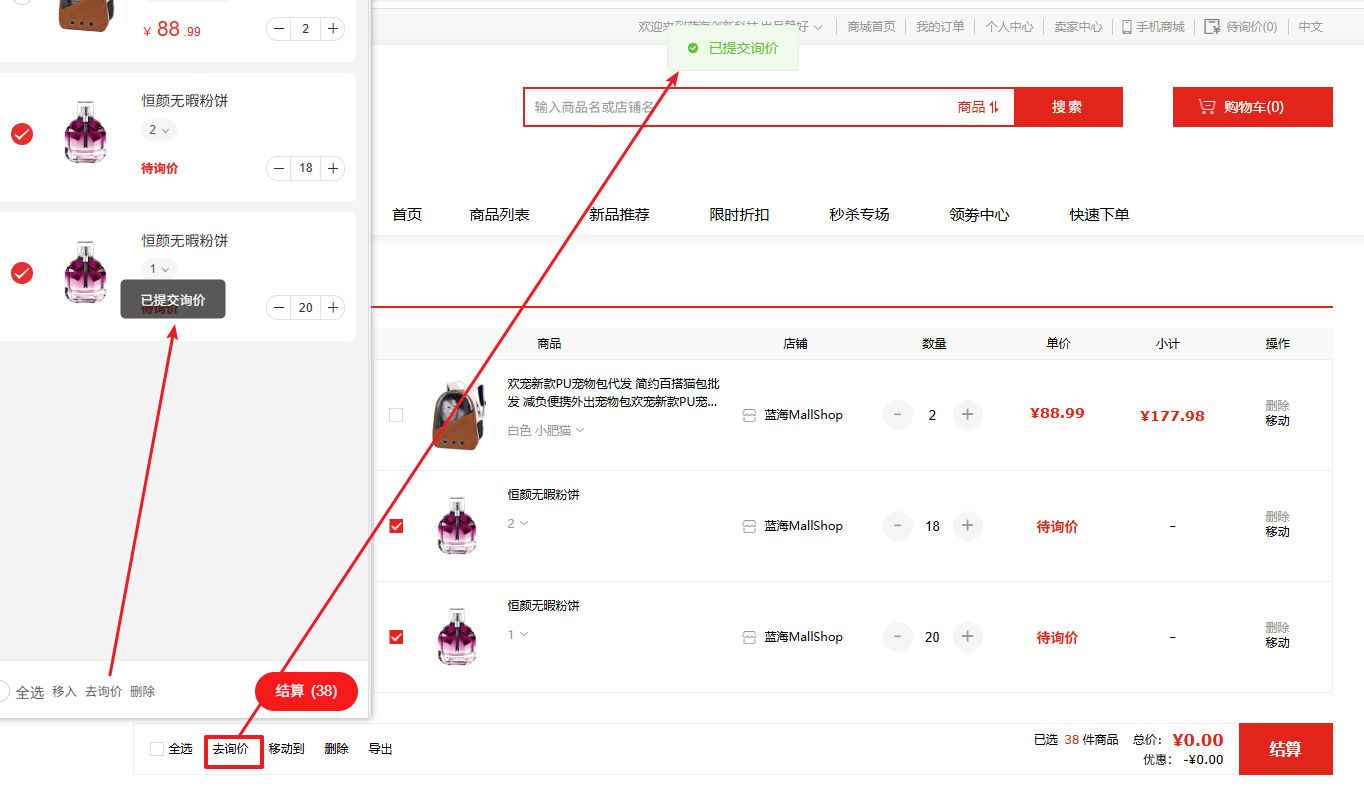The image size is (1364, 789).
Task: Open the spec 2 dropdown in the desktop table
Action: tap(518, 523)
